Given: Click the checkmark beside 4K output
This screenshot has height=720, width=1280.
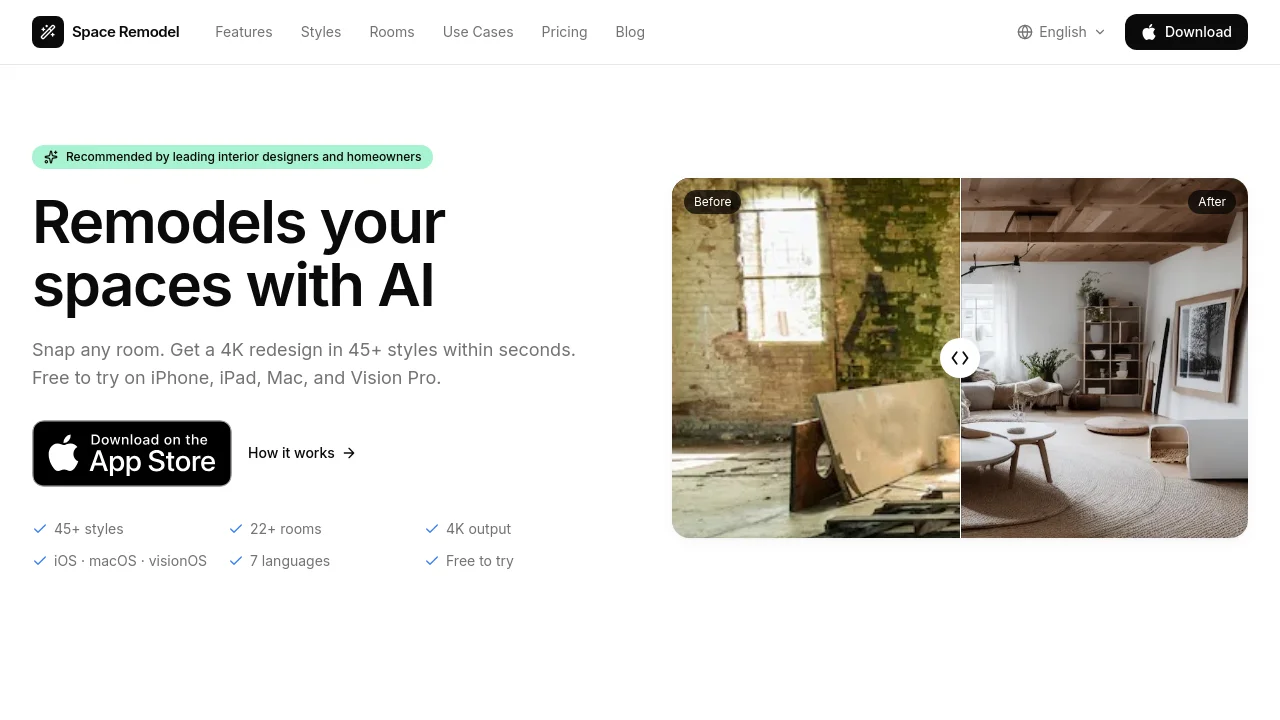Looking at the screenshot, I should tap(432, 529).
